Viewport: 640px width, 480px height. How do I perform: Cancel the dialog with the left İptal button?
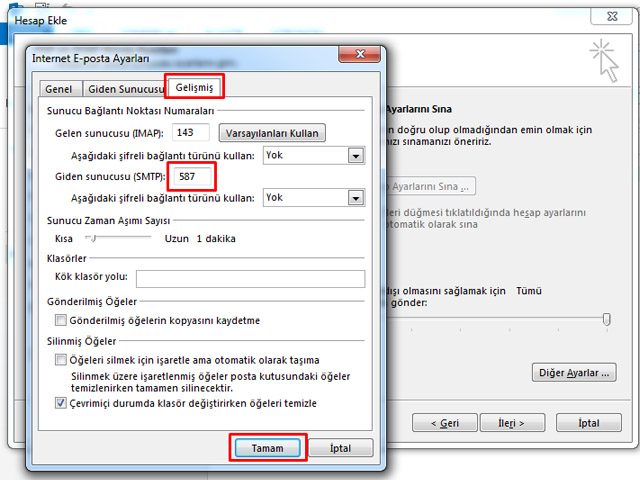(x=340, y=448)
